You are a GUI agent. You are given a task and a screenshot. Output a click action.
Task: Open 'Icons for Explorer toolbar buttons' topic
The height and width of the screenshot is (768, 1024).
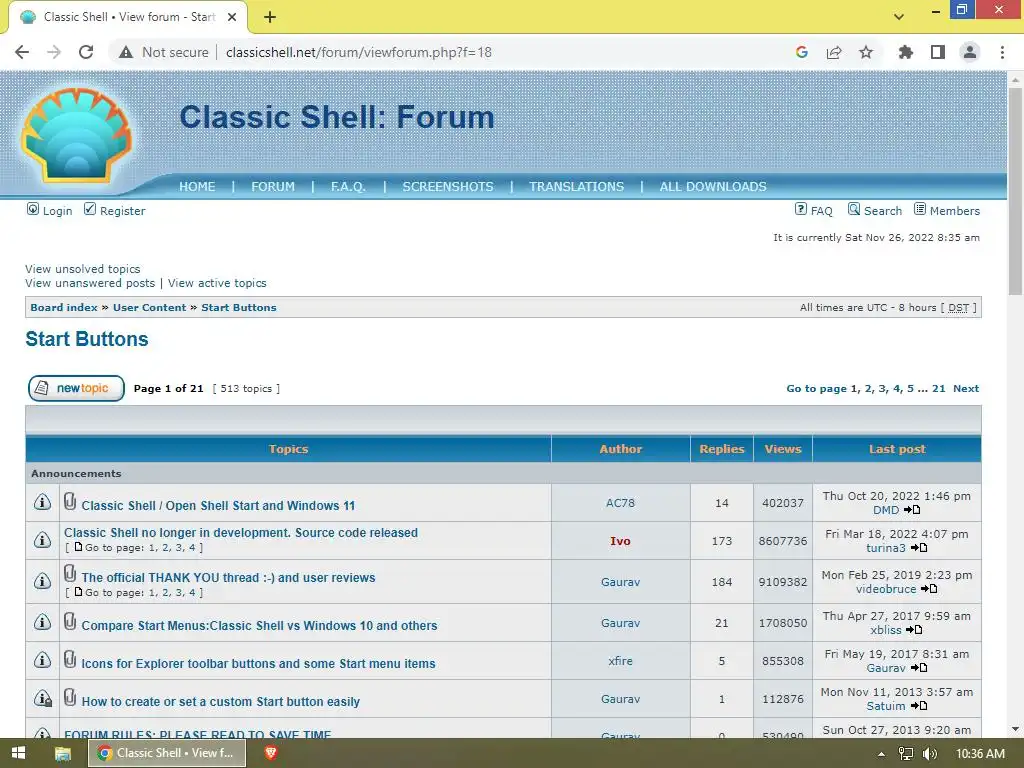(x=259, y=664)
